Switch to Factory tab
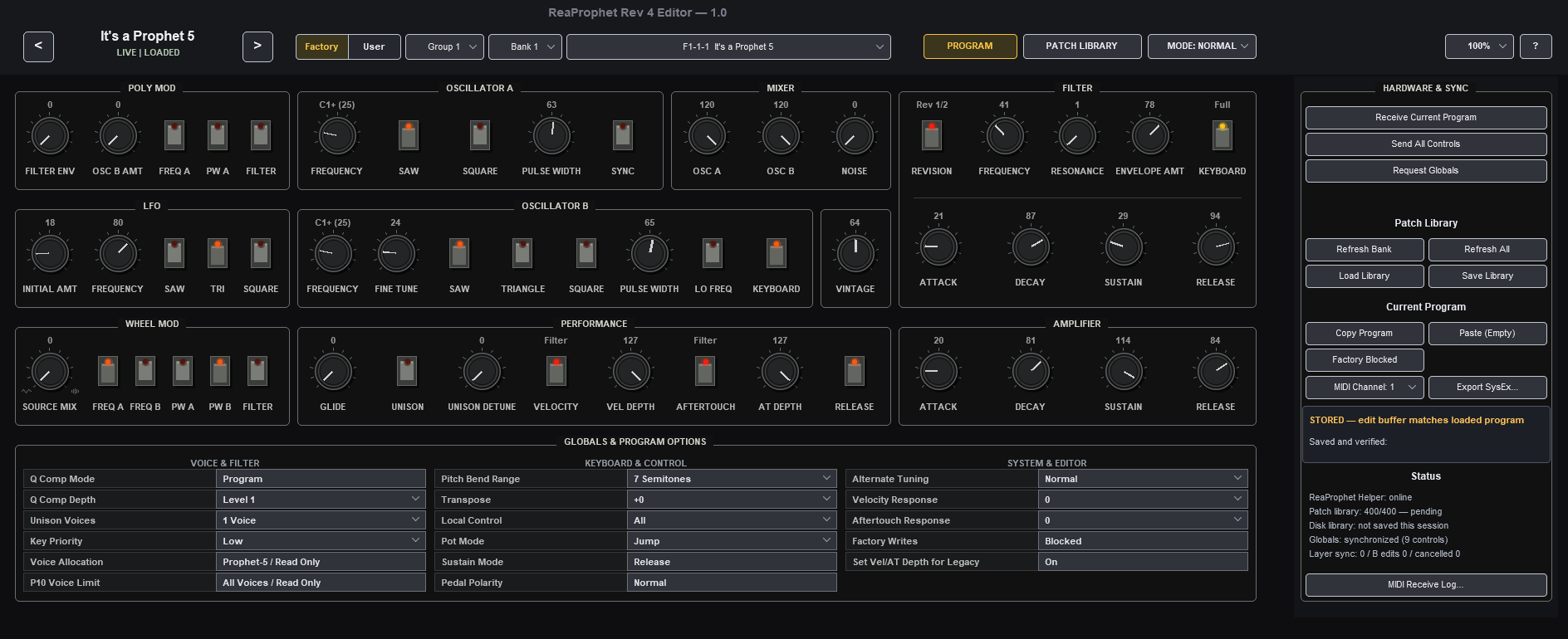Viewport: 1568px width, 639px height. (x=321, y=46)
